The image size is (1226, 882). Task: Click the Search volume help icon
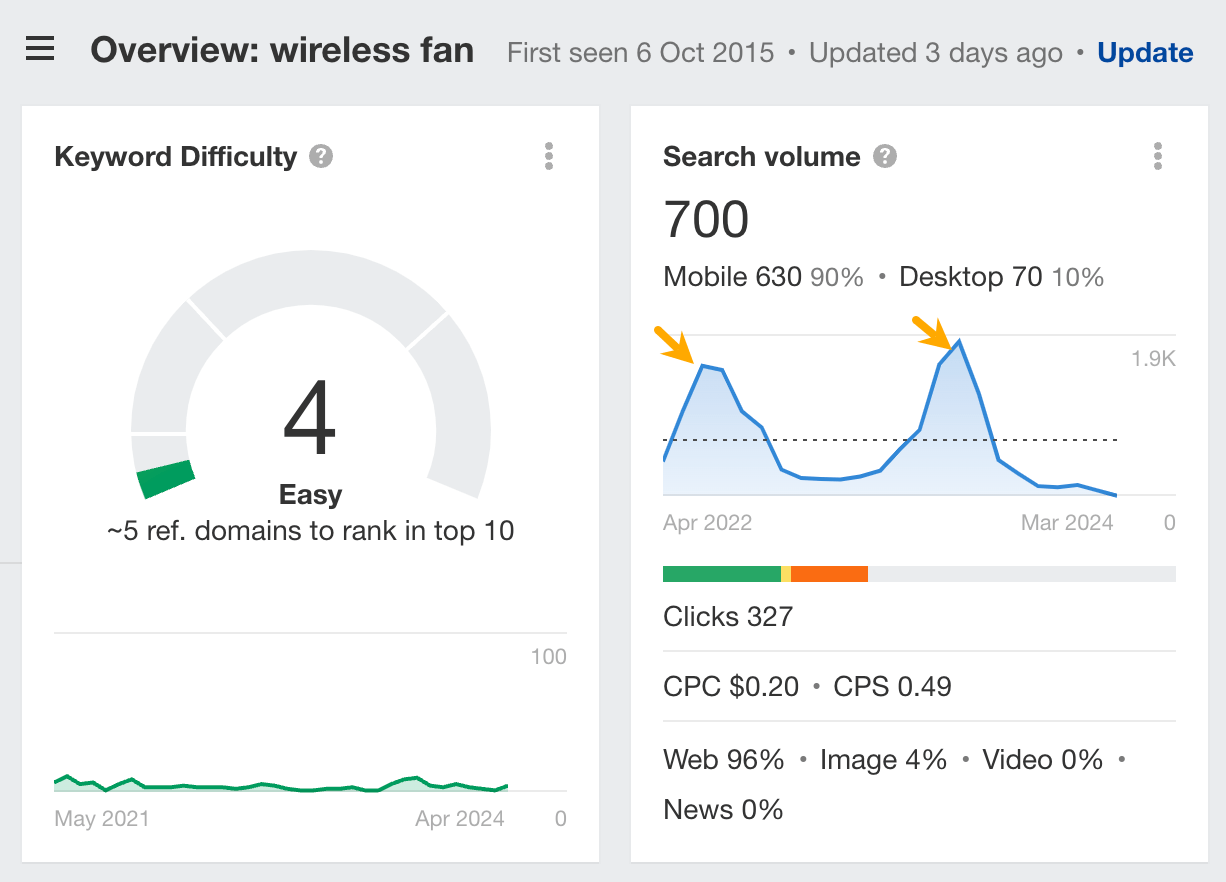coord(884,155)
